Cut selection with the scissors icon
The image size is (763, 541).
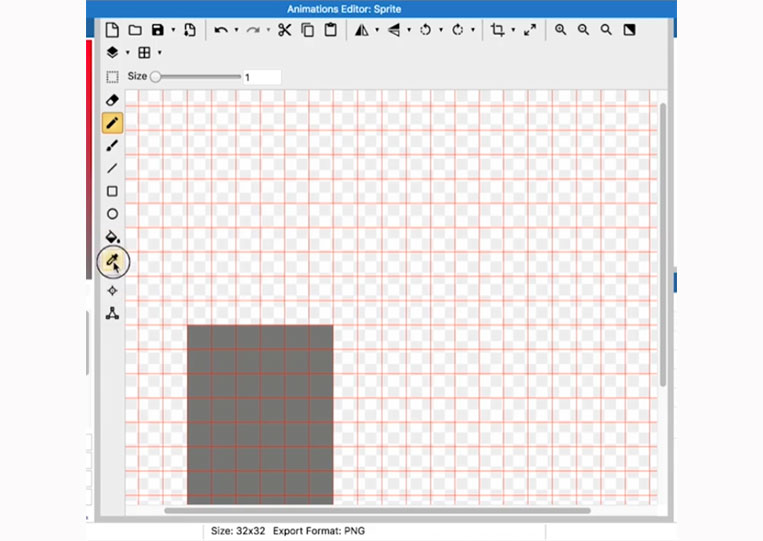coord(285,30)
